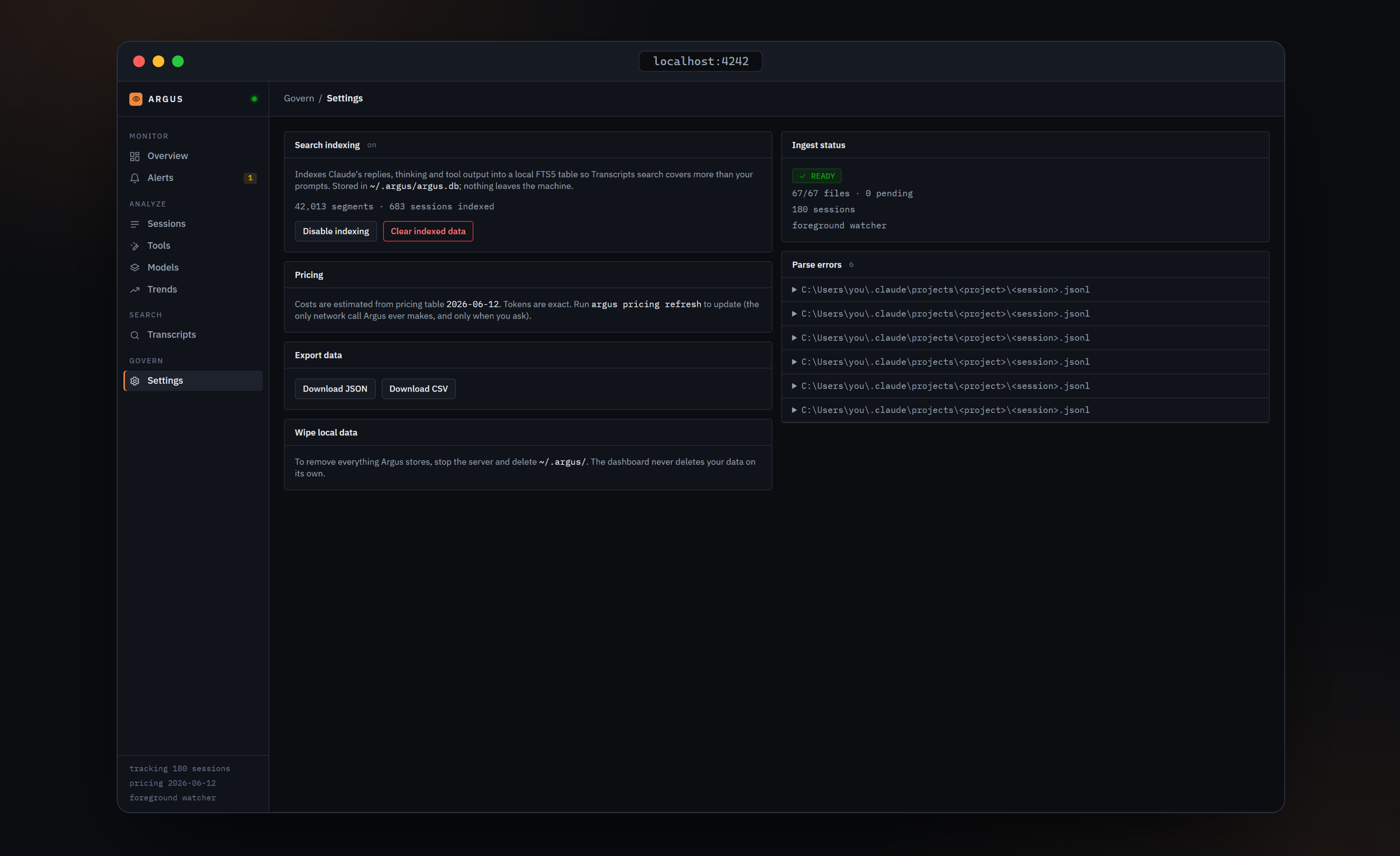
Task: Click the READY status badge
Action: [817, 176]
